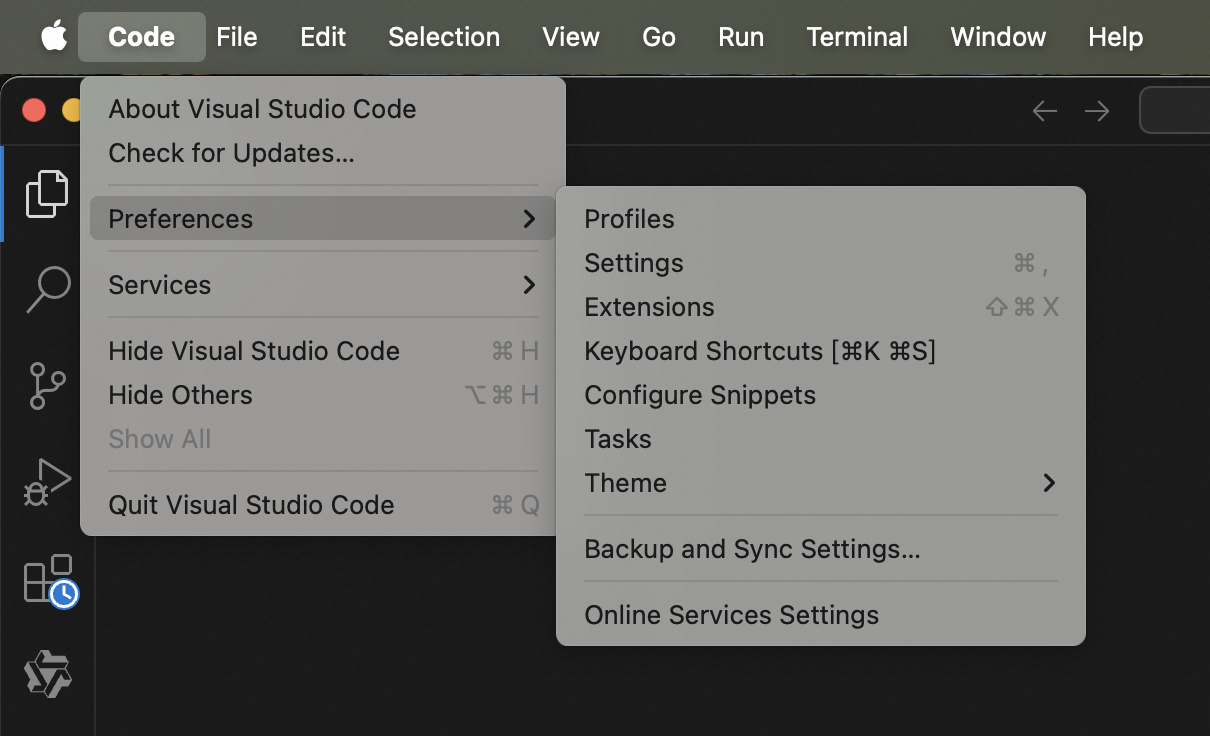Open the Edit menu

[x=323, y=37]
